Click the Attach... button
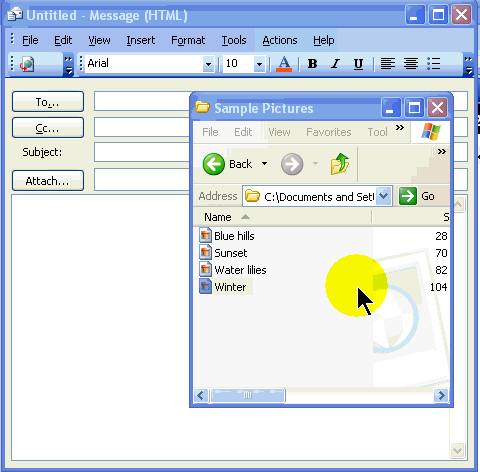This screenshot has width=480, height=472. click(48, 181)
